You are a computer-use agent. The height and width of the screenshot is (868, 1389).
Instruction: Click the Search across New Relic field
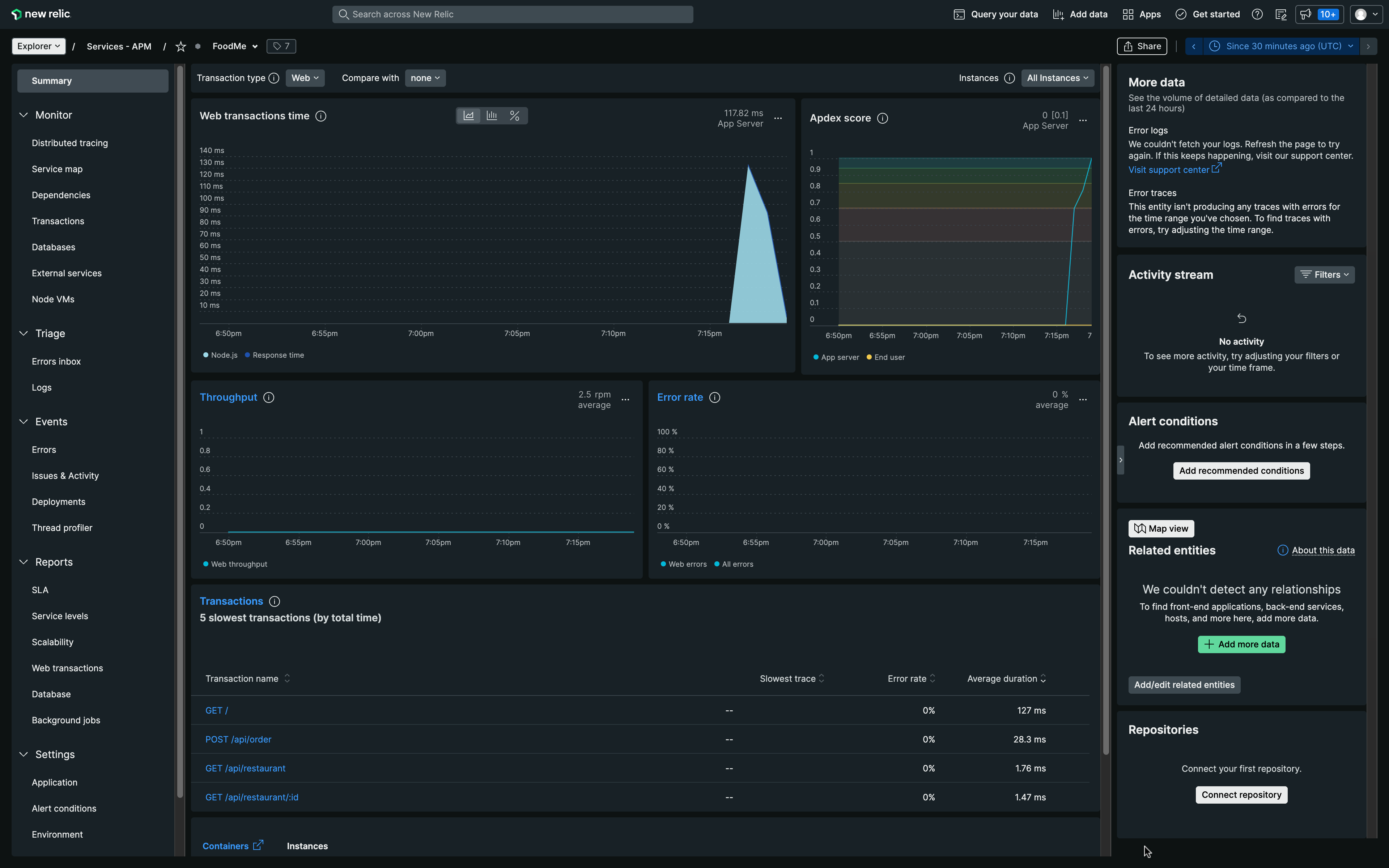pos(512,14)
